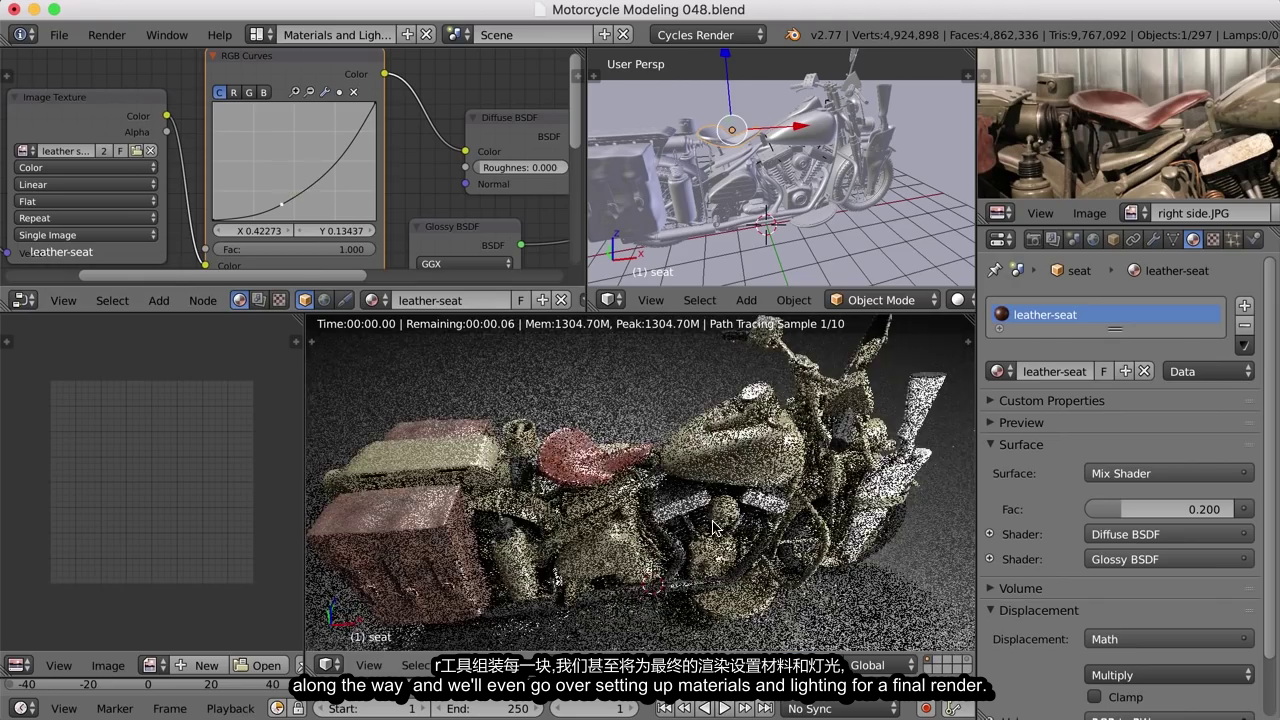Choose World shader nodes globe icon

[324, 300]
